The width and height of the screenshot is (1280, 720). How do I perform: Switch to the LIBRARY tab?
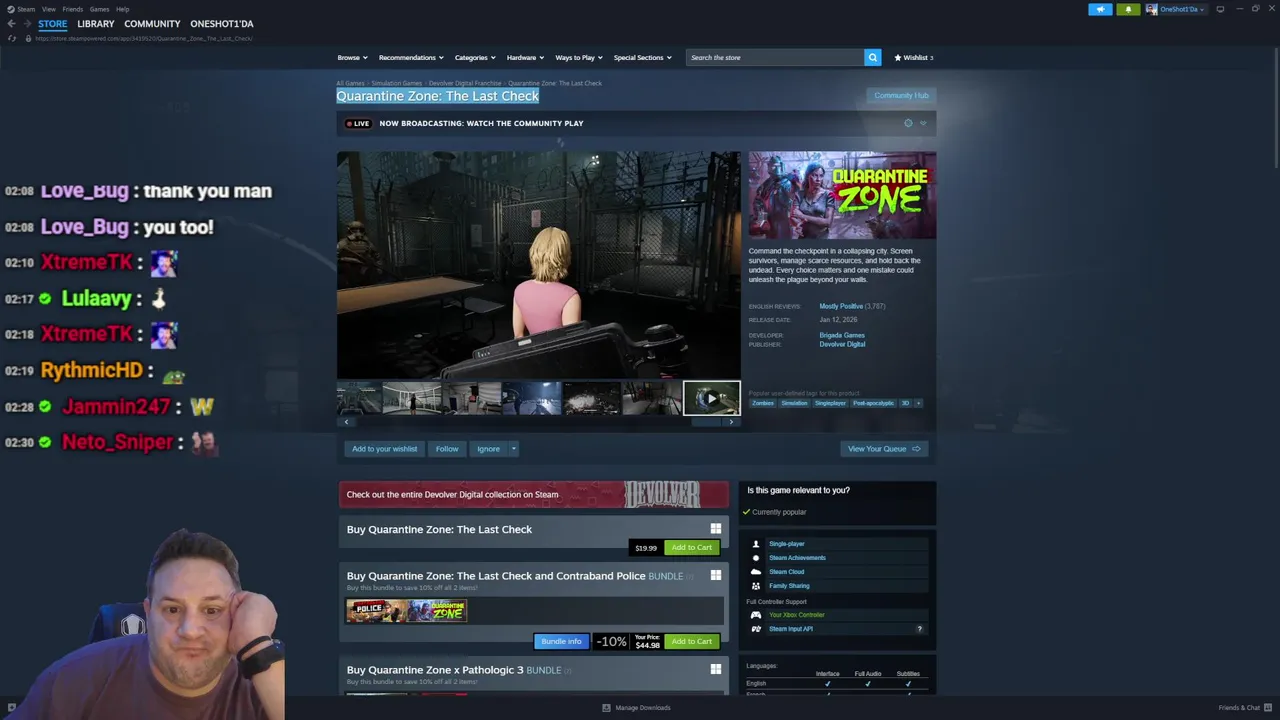coord(96,23)
